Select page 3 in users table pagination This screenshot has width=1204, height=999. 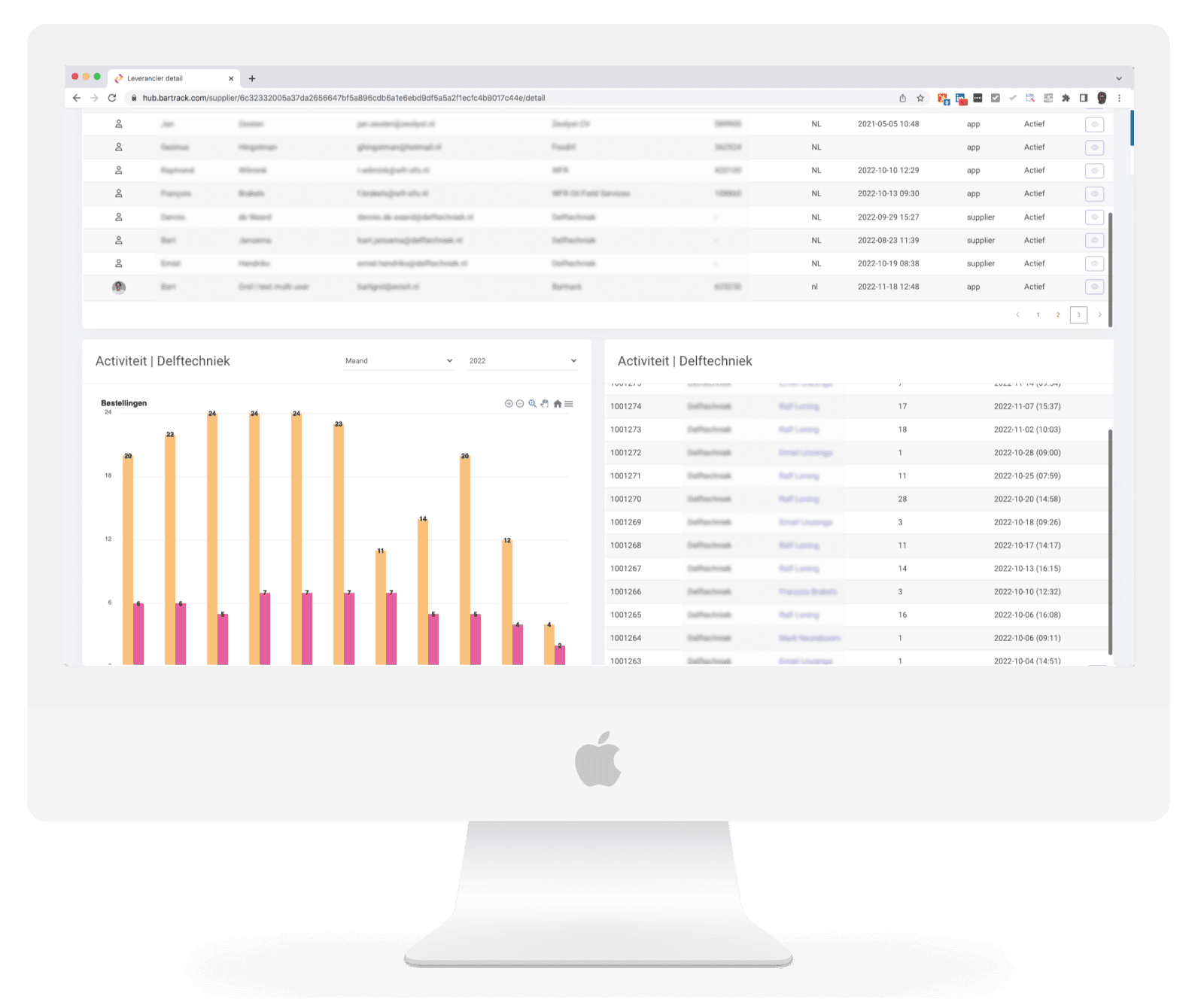click(1078, 315)
